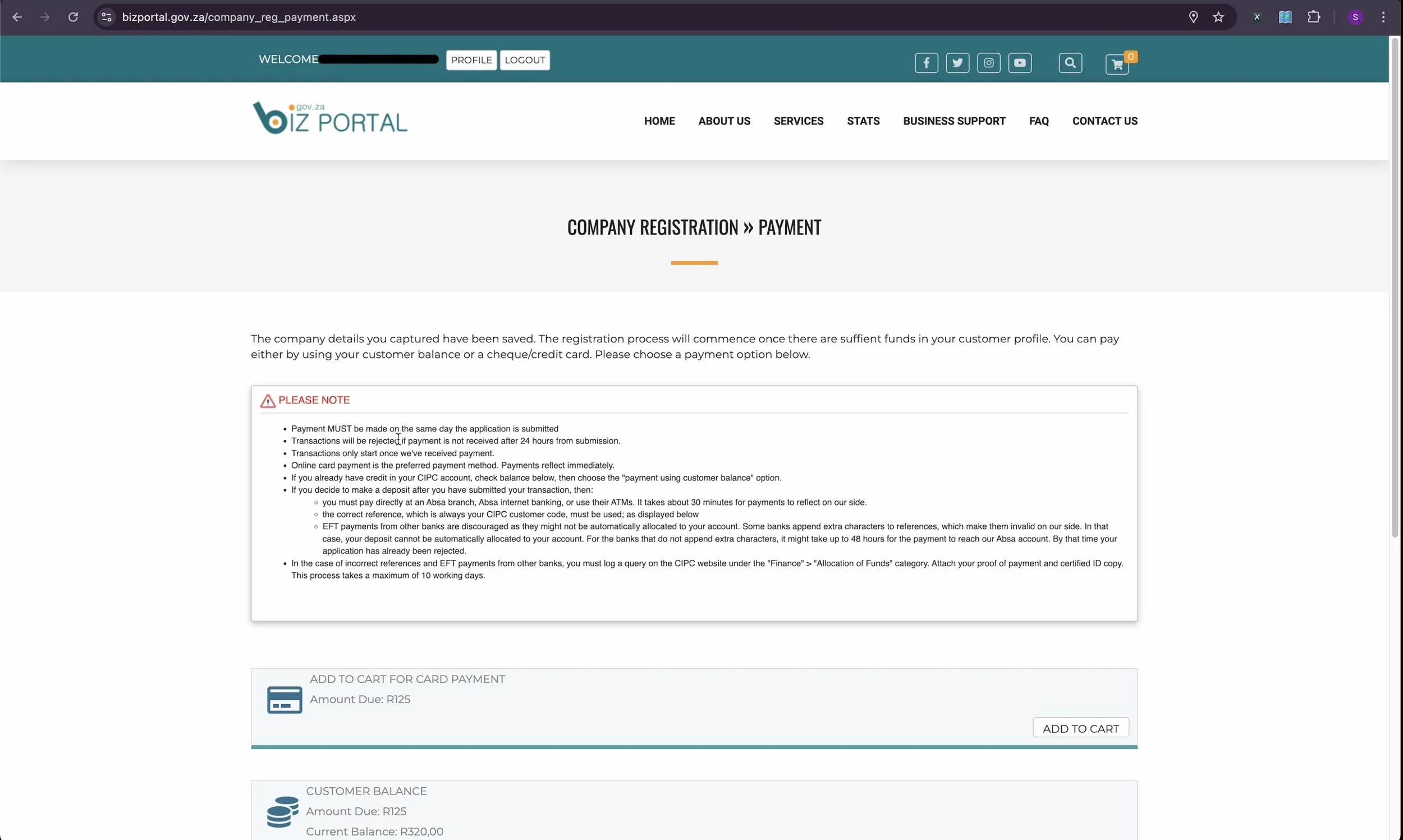Open the SERVICES menu
The width and height of the screenshot is (1403, 840).
click(x=798, y=121)
